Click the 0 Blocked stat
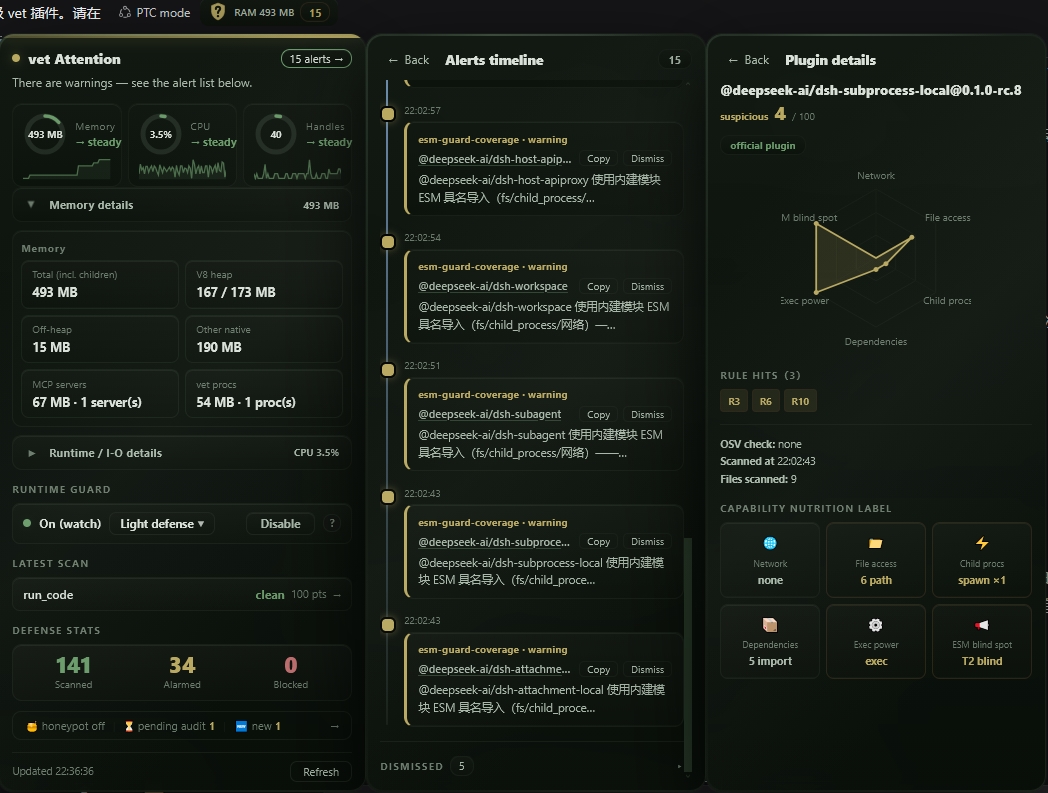Viewport: 1048px width, 793px height. tap(290, 672)
